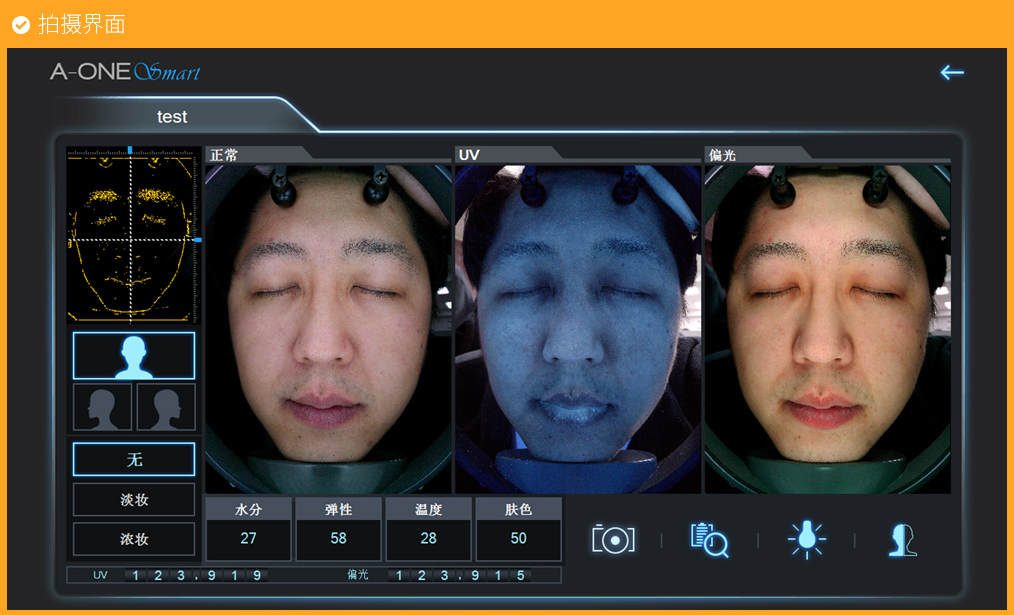Select the 浓妆 makeup option
The image size is (1014, 615).
point(134,539)
